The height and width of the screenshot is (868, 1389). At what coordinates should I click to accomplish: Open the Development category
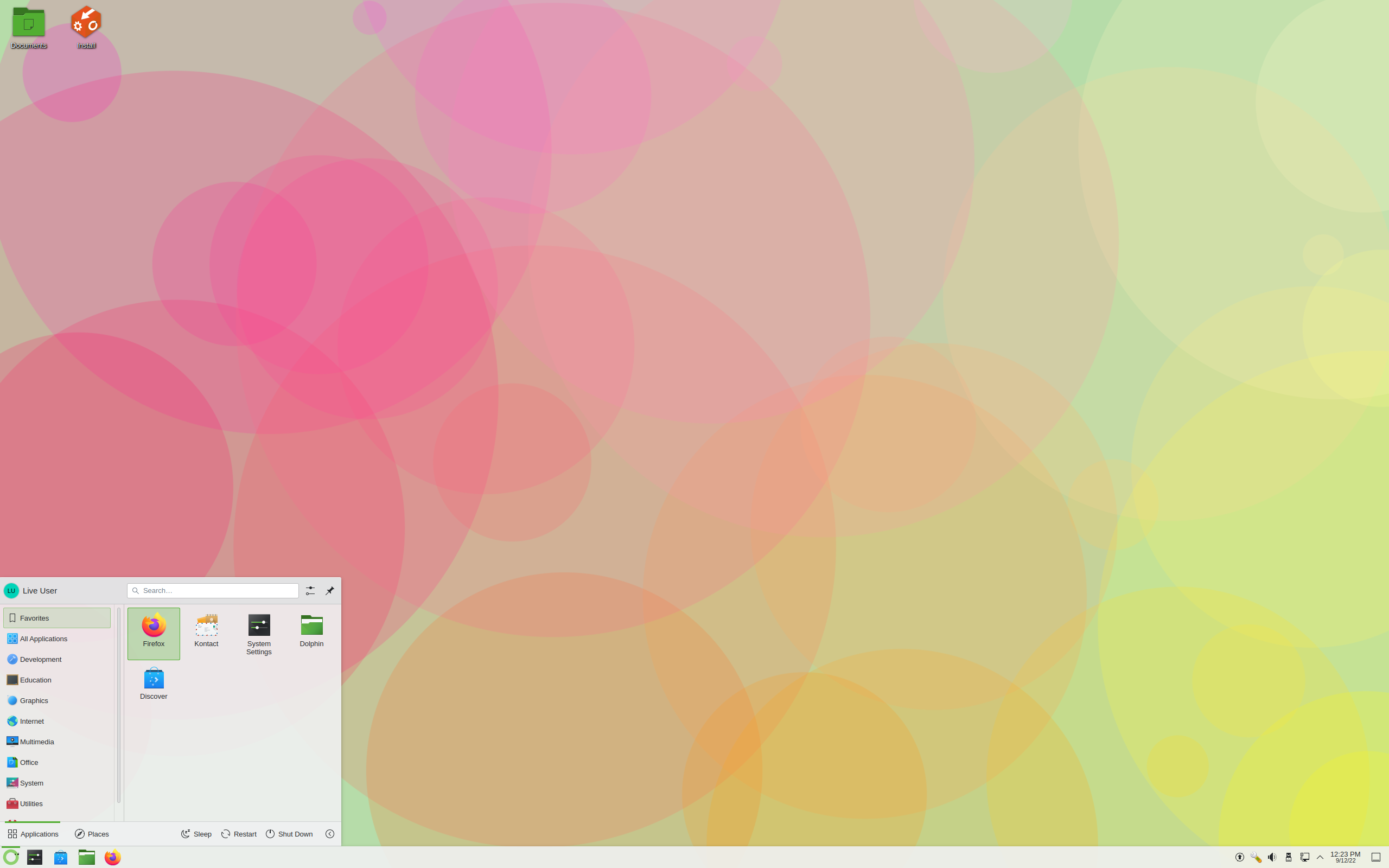pyautogui.click(x=57, y=660)
